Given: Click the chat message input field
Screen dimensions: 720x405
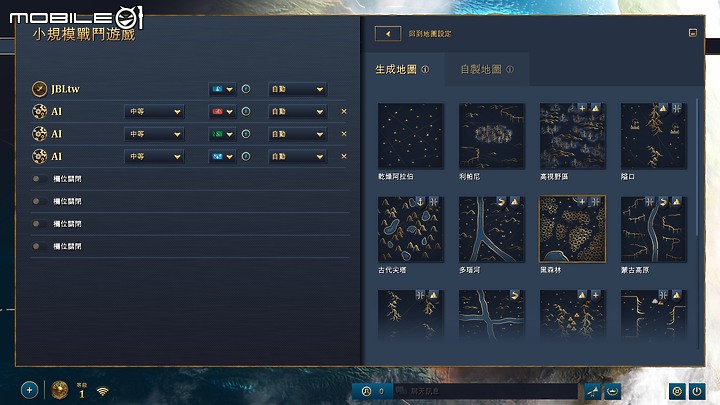Looking at the screenshot, I should [485, 391].
